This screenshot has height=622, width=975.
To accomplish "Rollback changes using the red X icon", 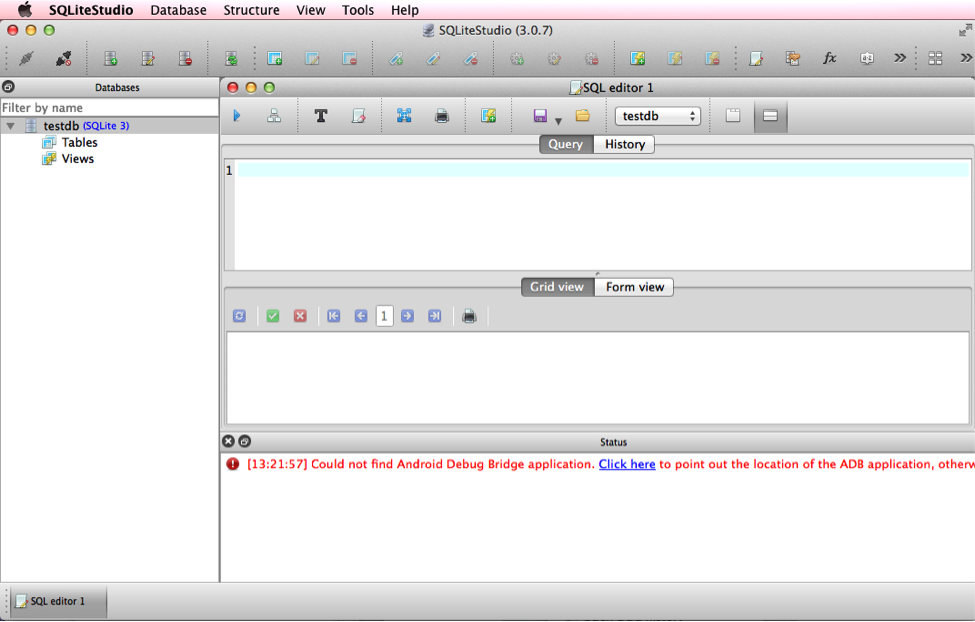I will [x=300, y=315].
